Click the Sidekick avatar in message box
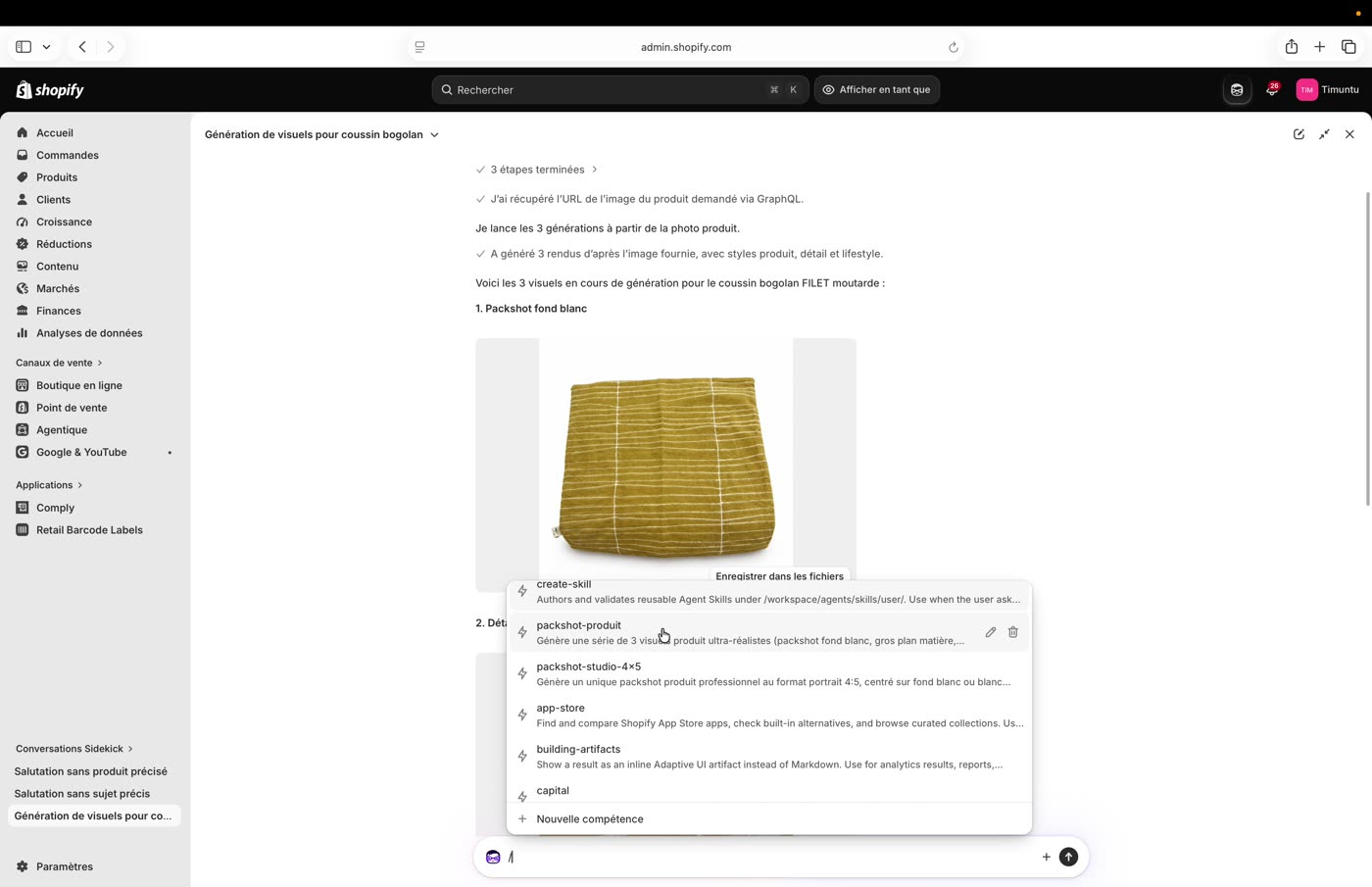Viewport: 1372px width, 887px height. tap(493, 857)
